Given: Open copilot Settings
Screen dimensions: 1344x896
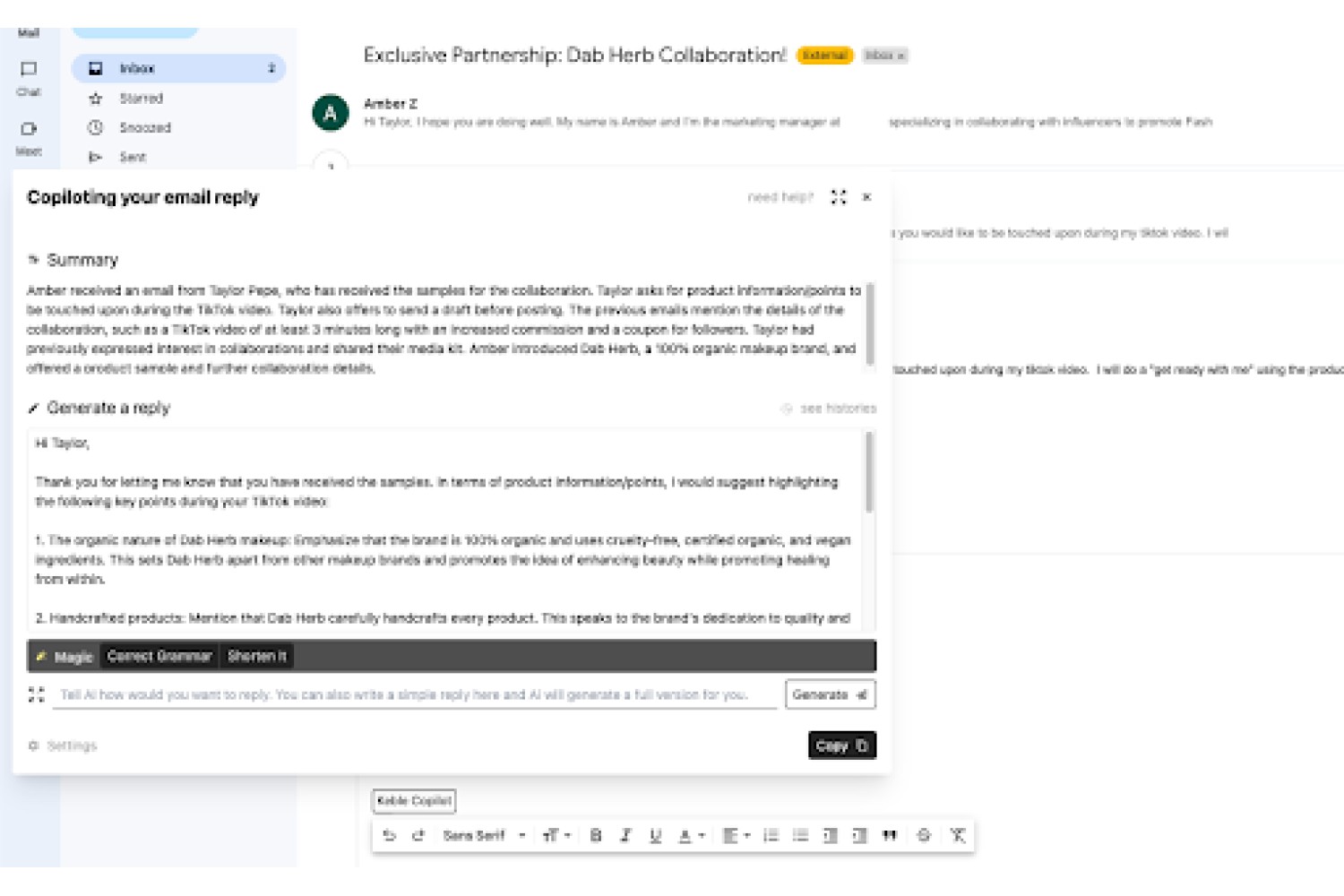Looking at the screenshot, I should [x=63, y=745].
